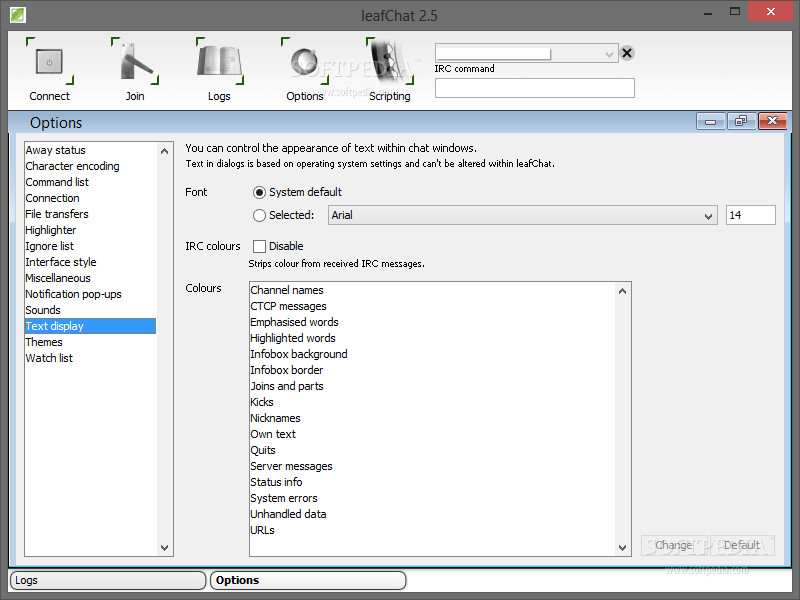Screen dimensions: 800x600
Task: Click the Options toolbar icon
Action: [305, 61]
